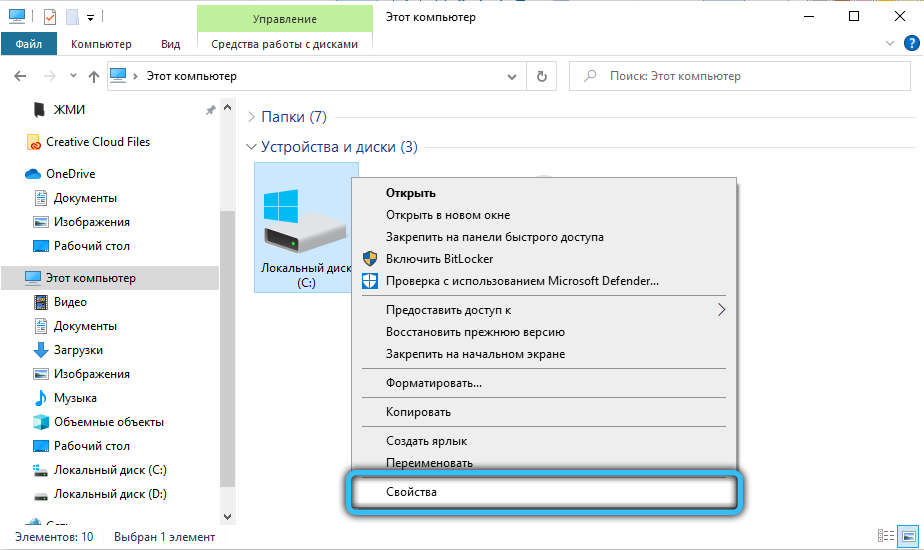Open the ribbon help question mark icon

click(909, 44)
